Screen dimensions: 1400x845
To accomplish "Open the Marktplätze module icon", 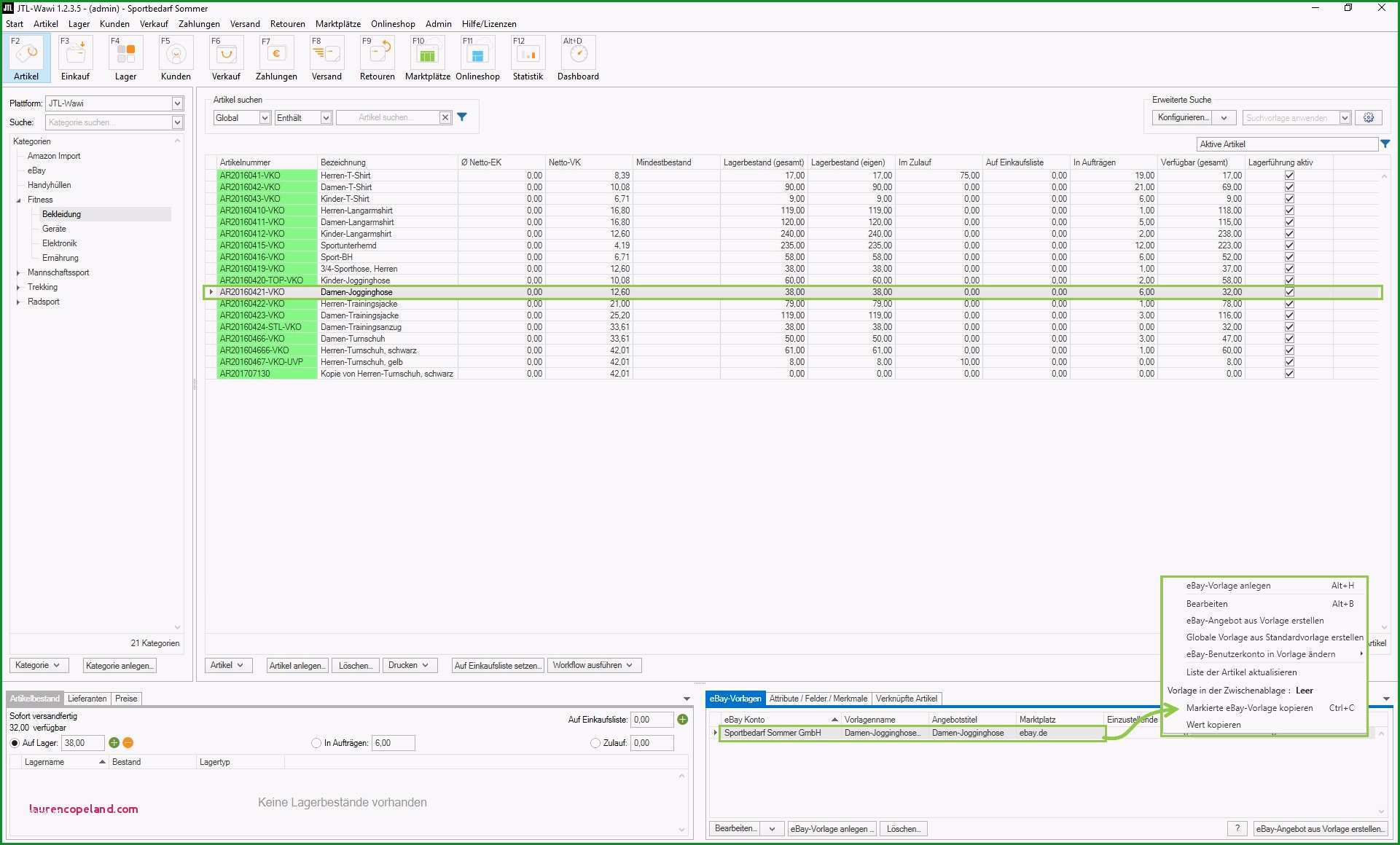I will 427,58.
